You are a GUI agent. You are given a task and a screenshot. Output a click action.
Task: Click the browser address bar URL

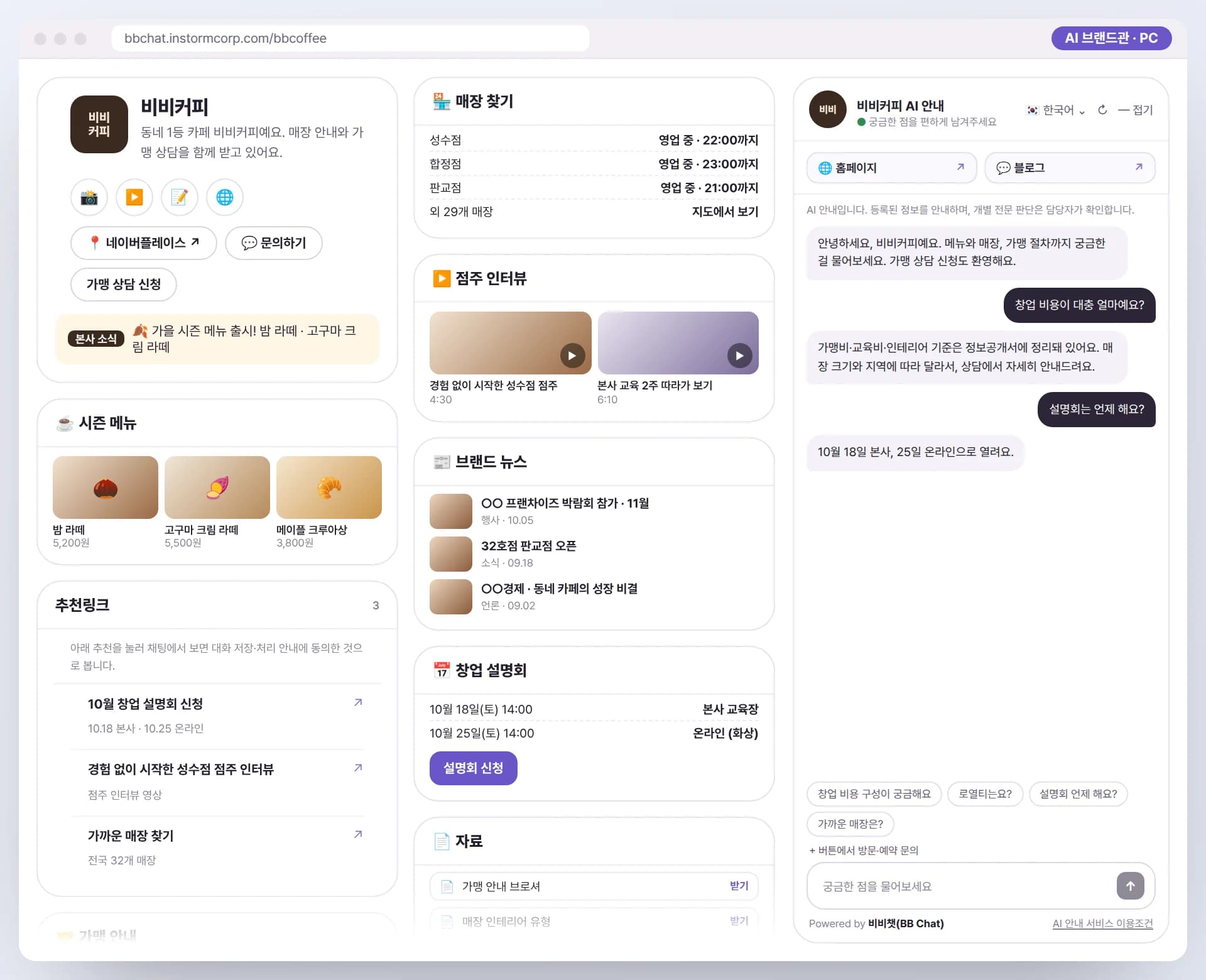350,38
